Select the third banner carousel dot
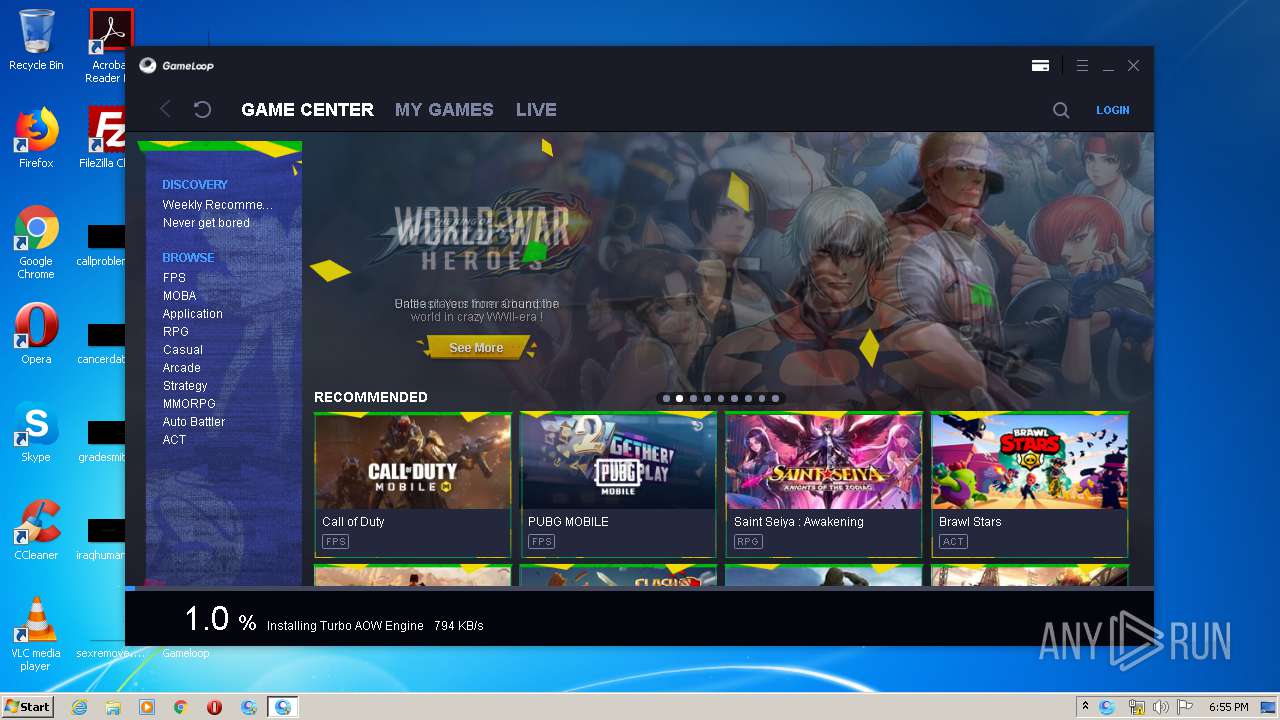This screenshot has width=1280, height=720. click(693, 398)
